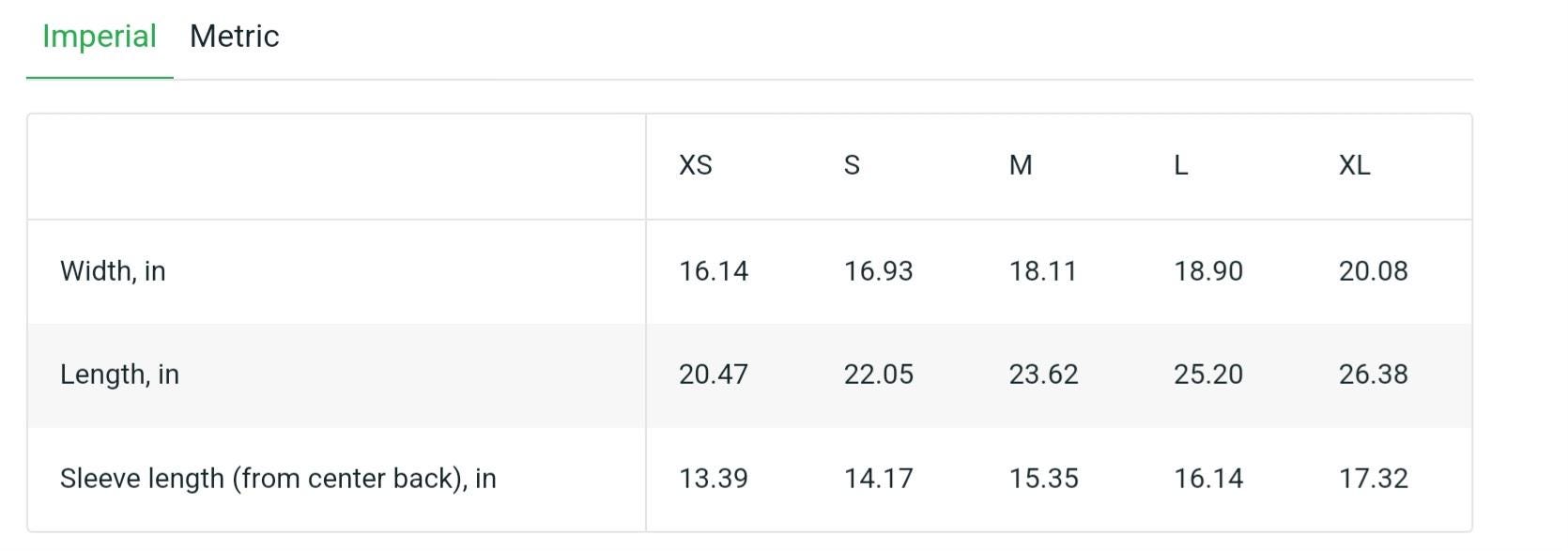Click the S width value 16.93
The width and height of the screenshot is (1568, 551).
point(879,271)
